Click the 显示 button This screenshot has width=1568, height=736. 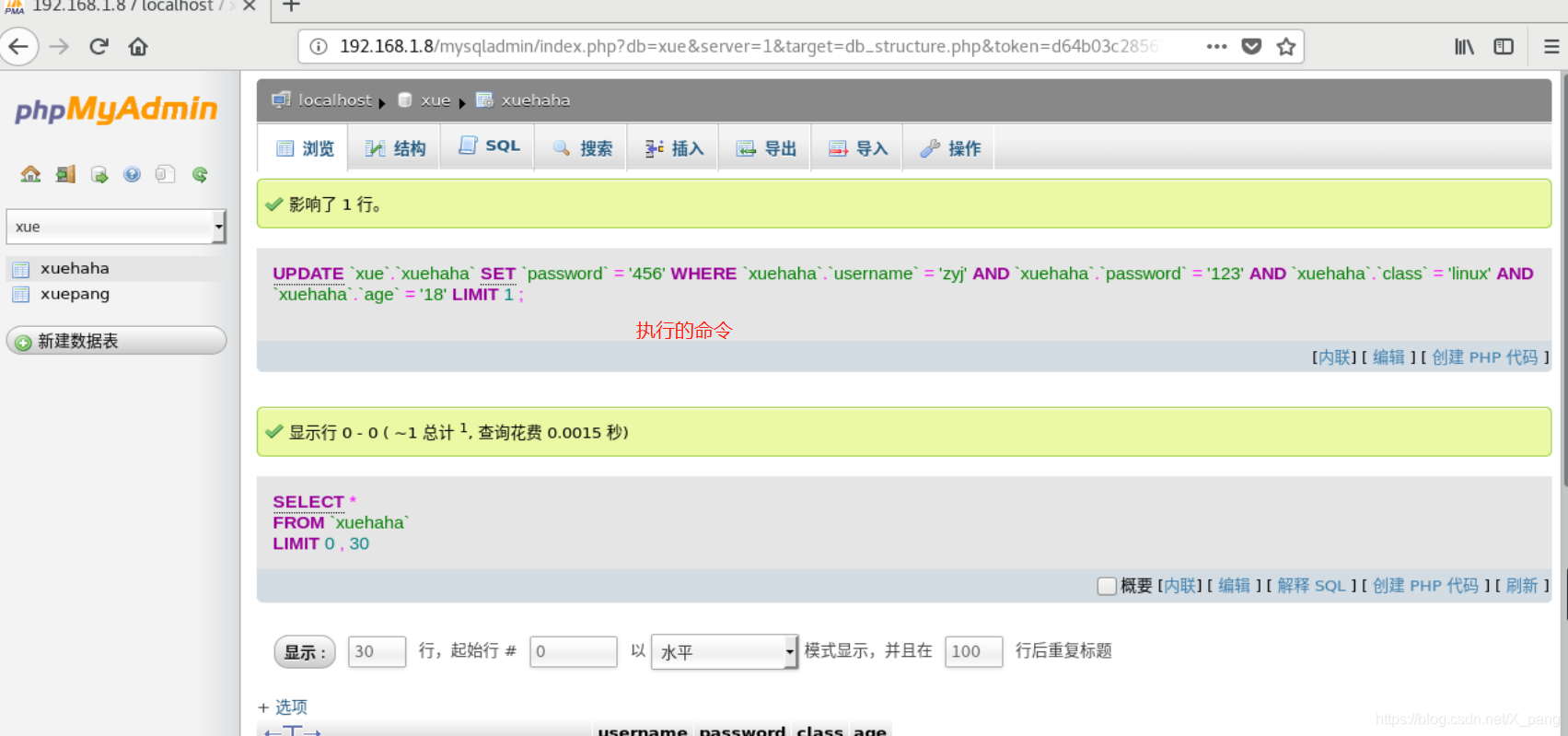point(305,652)
